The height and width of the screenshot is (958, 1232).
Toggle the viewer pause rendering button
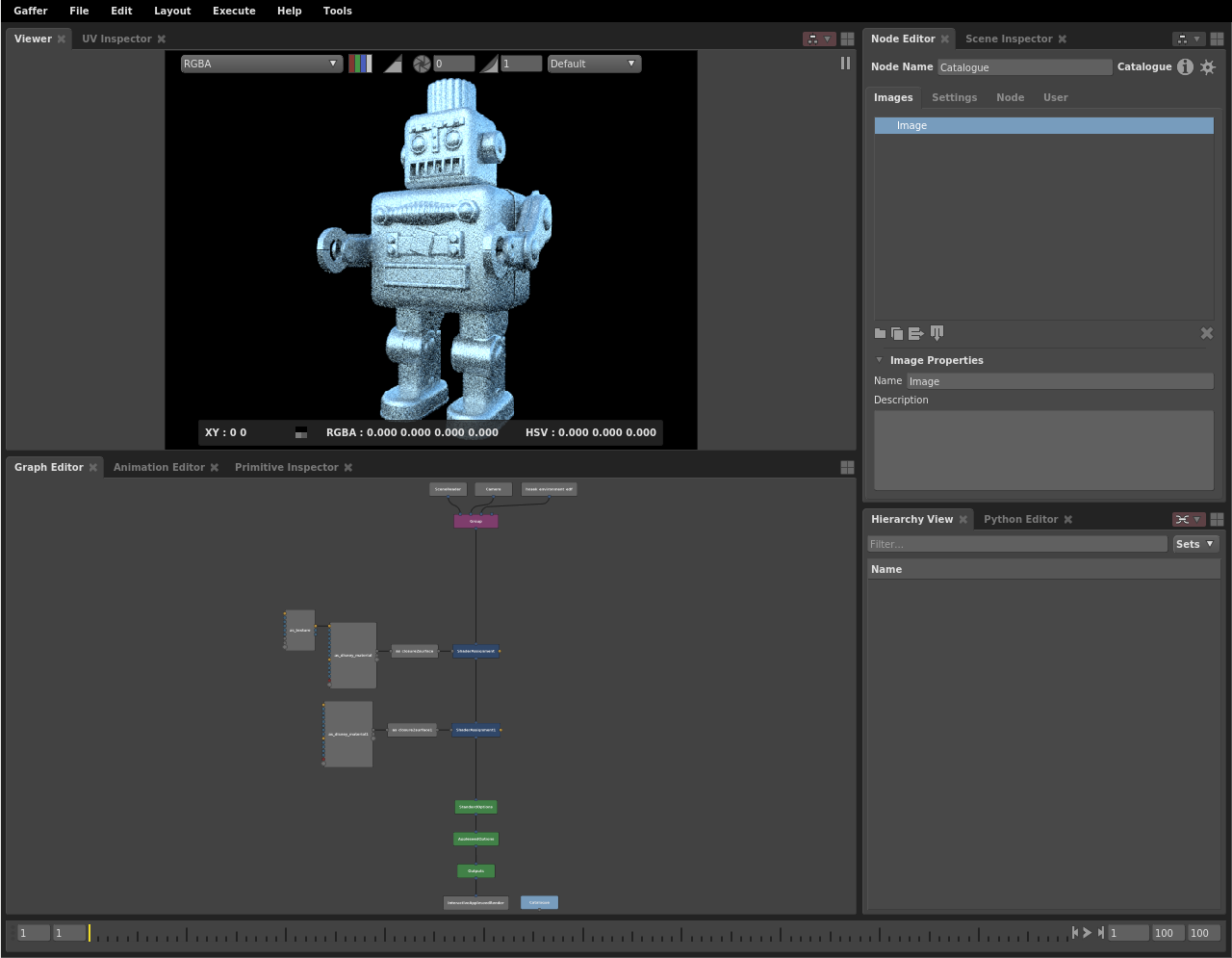pyautogui.click(x=845, y=63)
